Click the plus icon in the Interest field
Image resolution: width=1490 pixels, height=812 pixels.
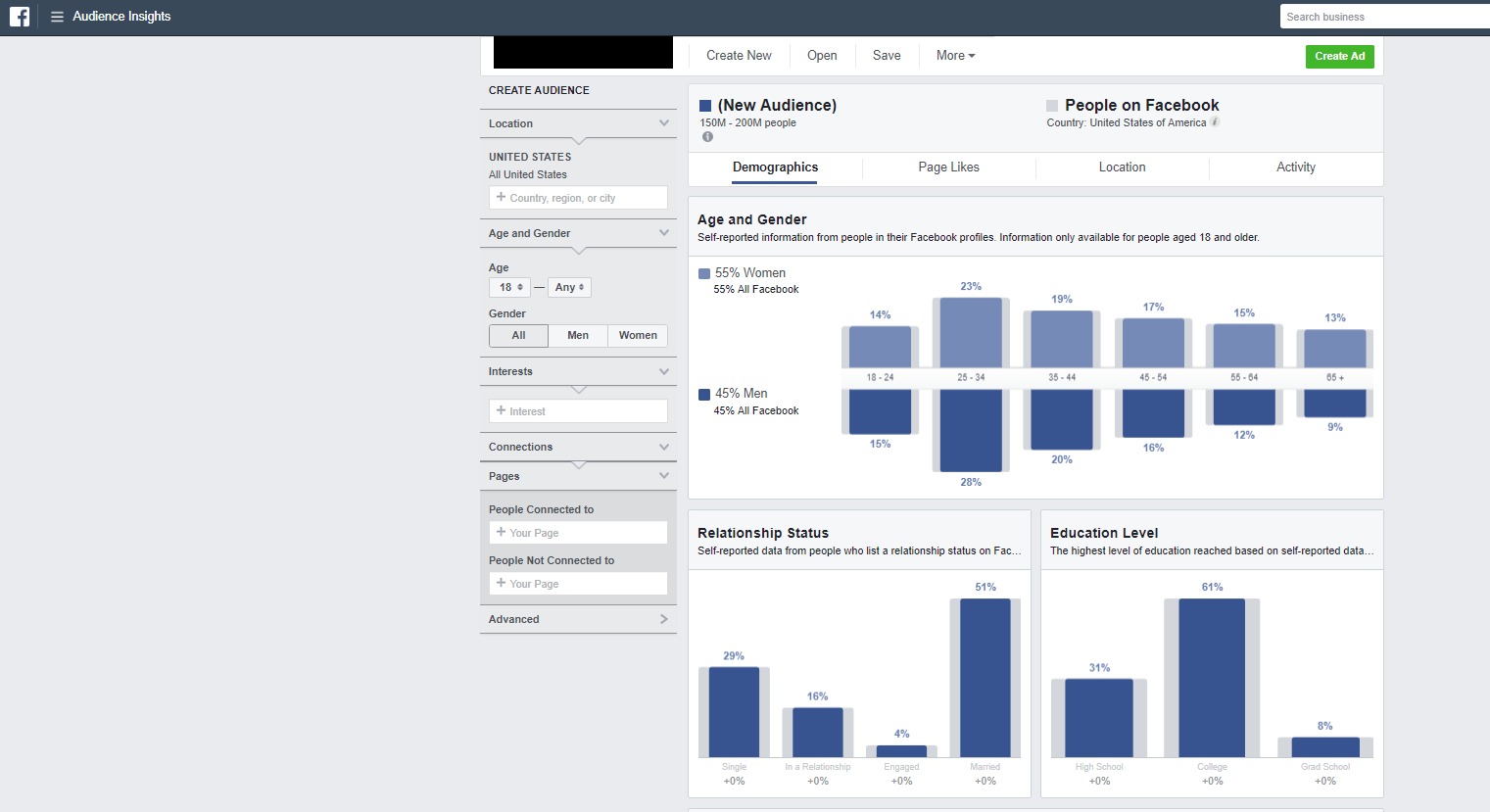click(x=502, y=410)
